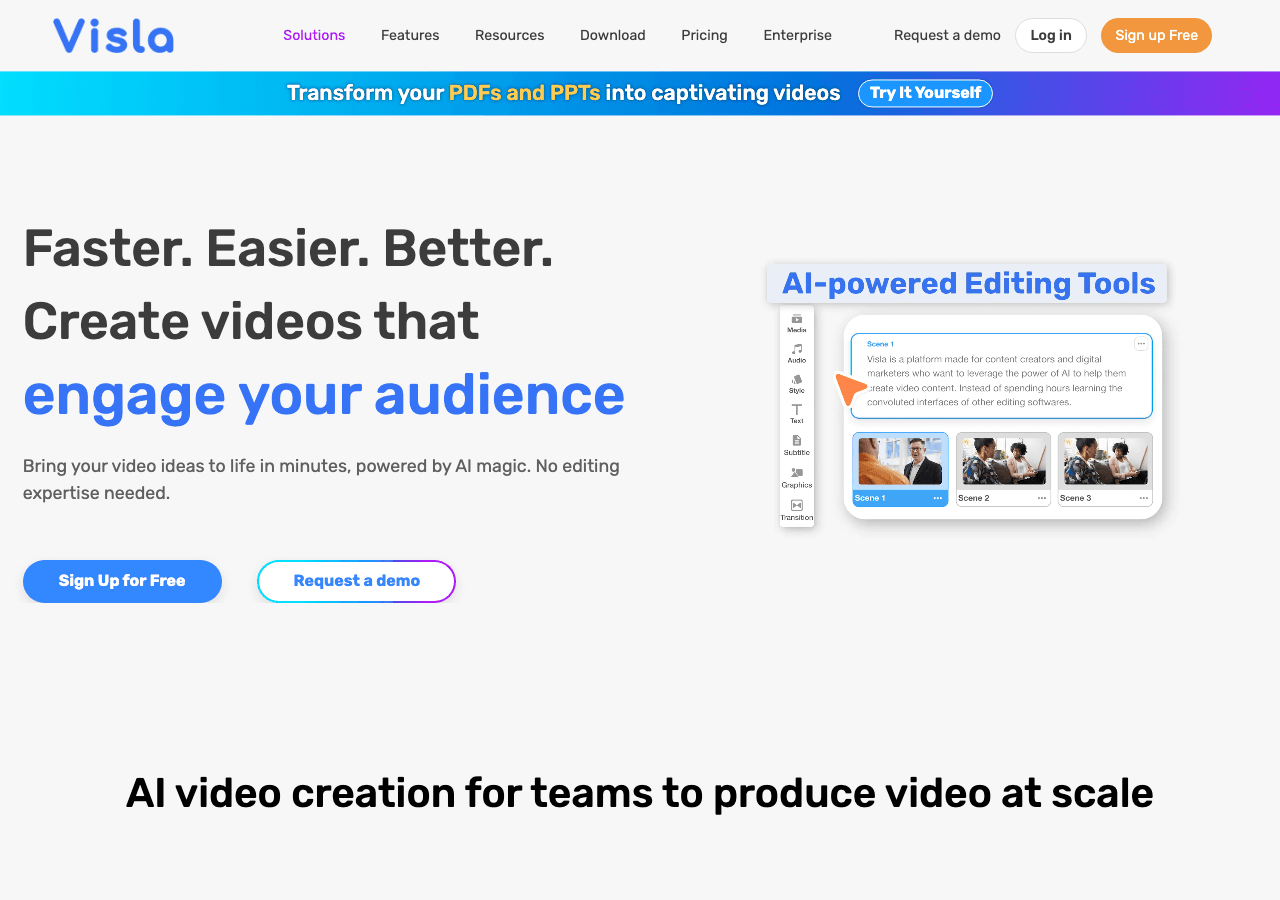Select the Scene 2 thumbnail
This screenshot has height=900, width=1280.
pos(1003,469)
